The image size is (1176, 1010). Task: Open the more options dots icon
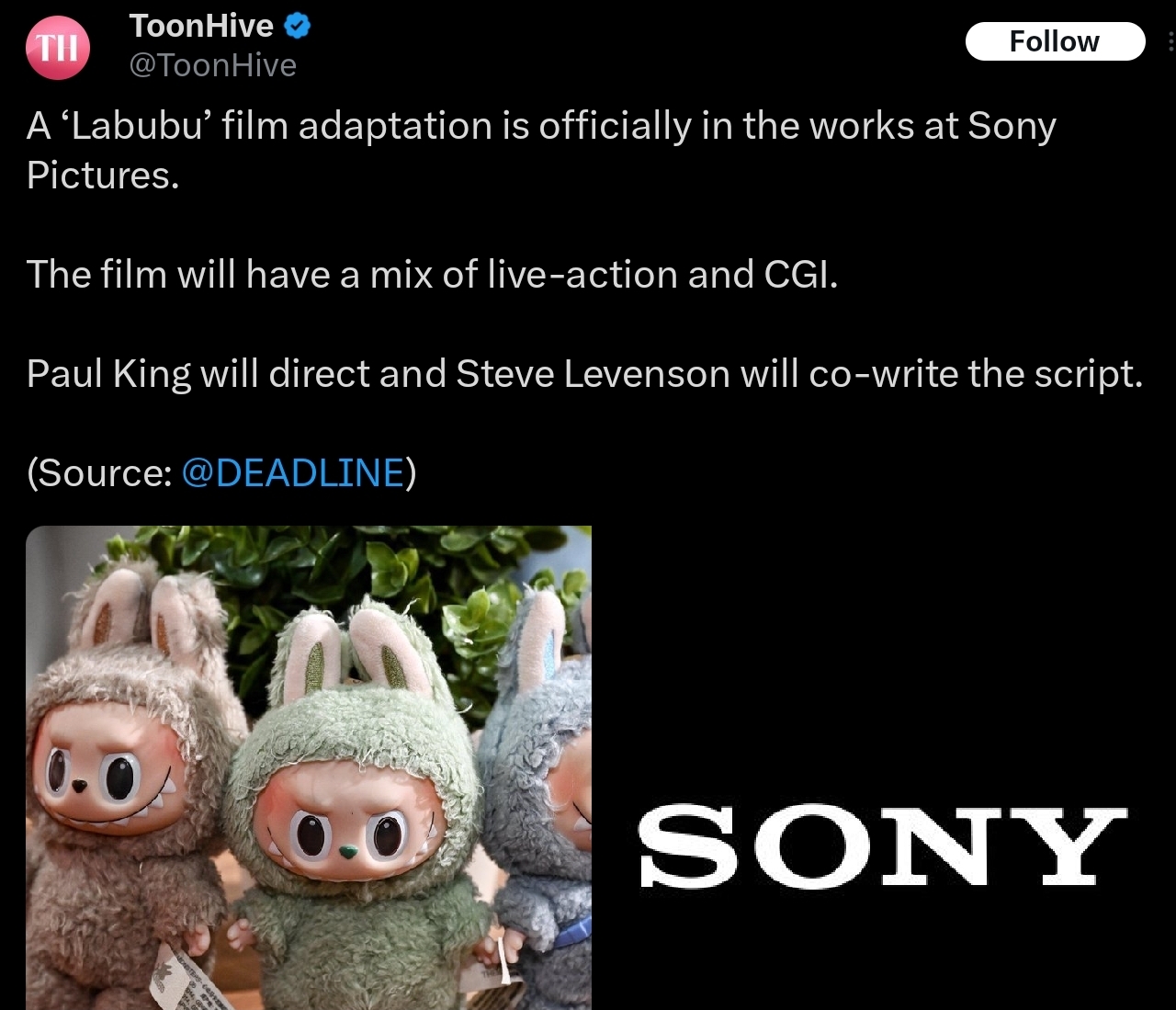coord(1170,41)
